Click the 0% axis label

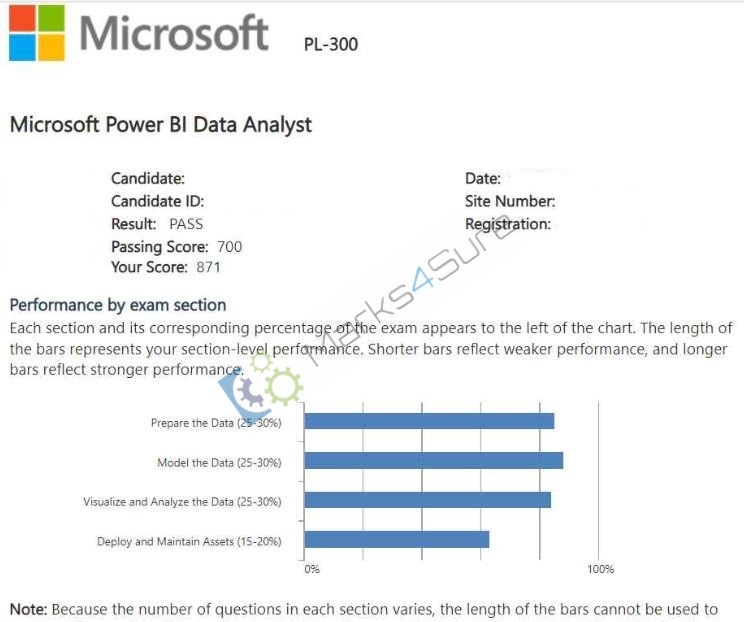click(312, 569)
